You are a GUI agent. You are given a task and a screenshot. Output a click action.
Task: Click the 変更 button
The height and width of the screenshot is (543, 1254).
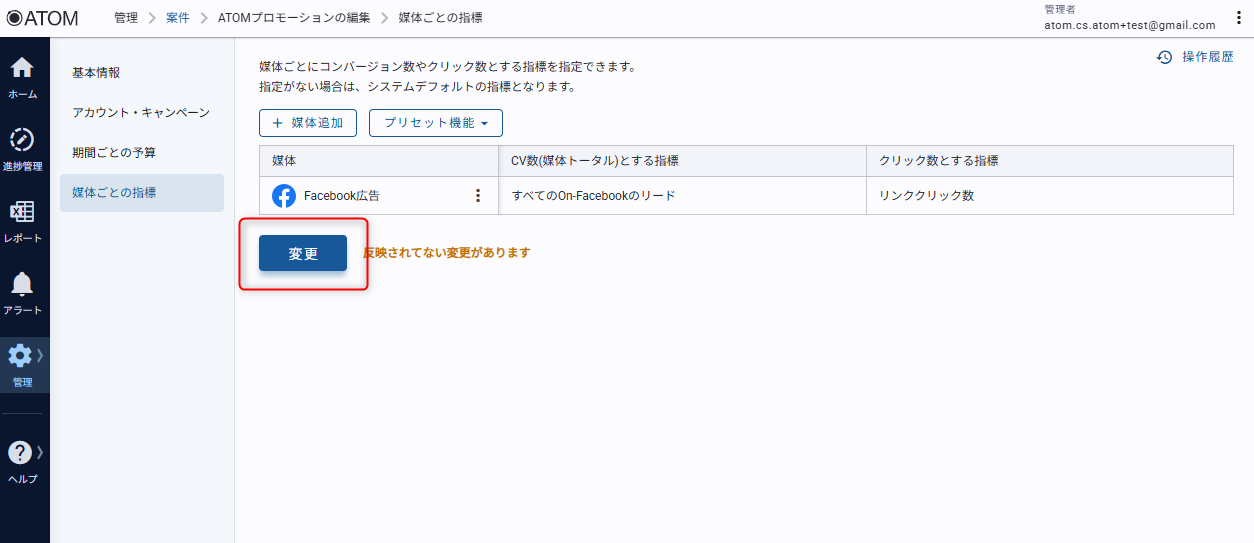tap(303, 254)
